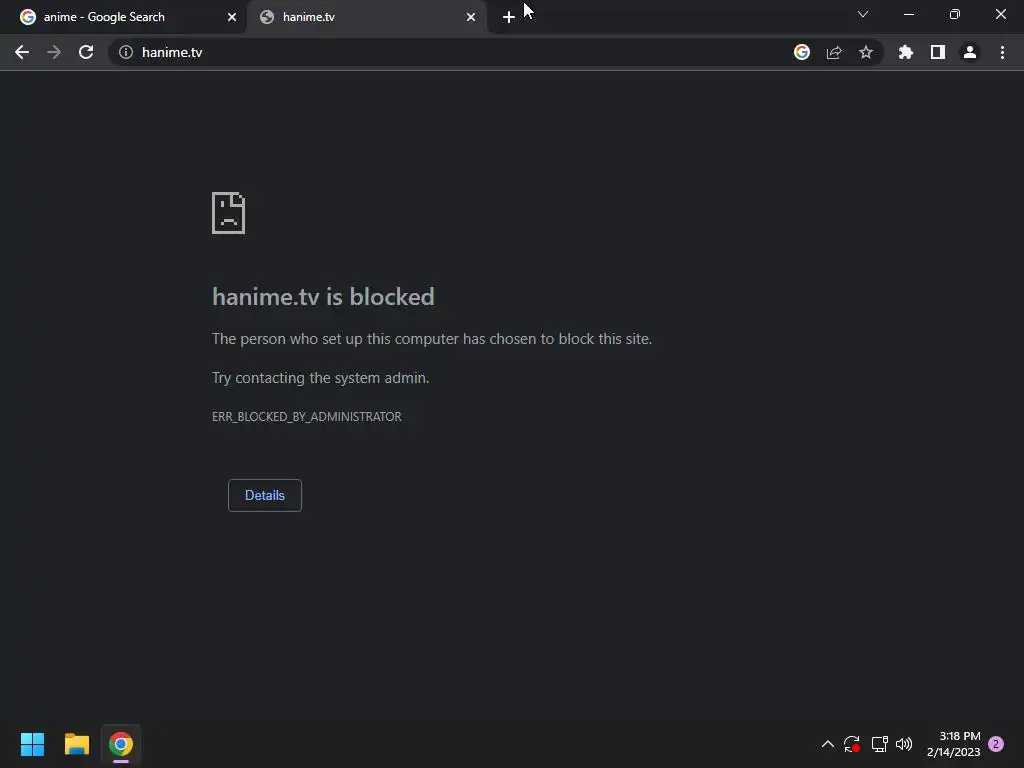Click the forward navigation arrow
The width and height of the screenshot is (1024, 768).
click(x=54, y=52)
